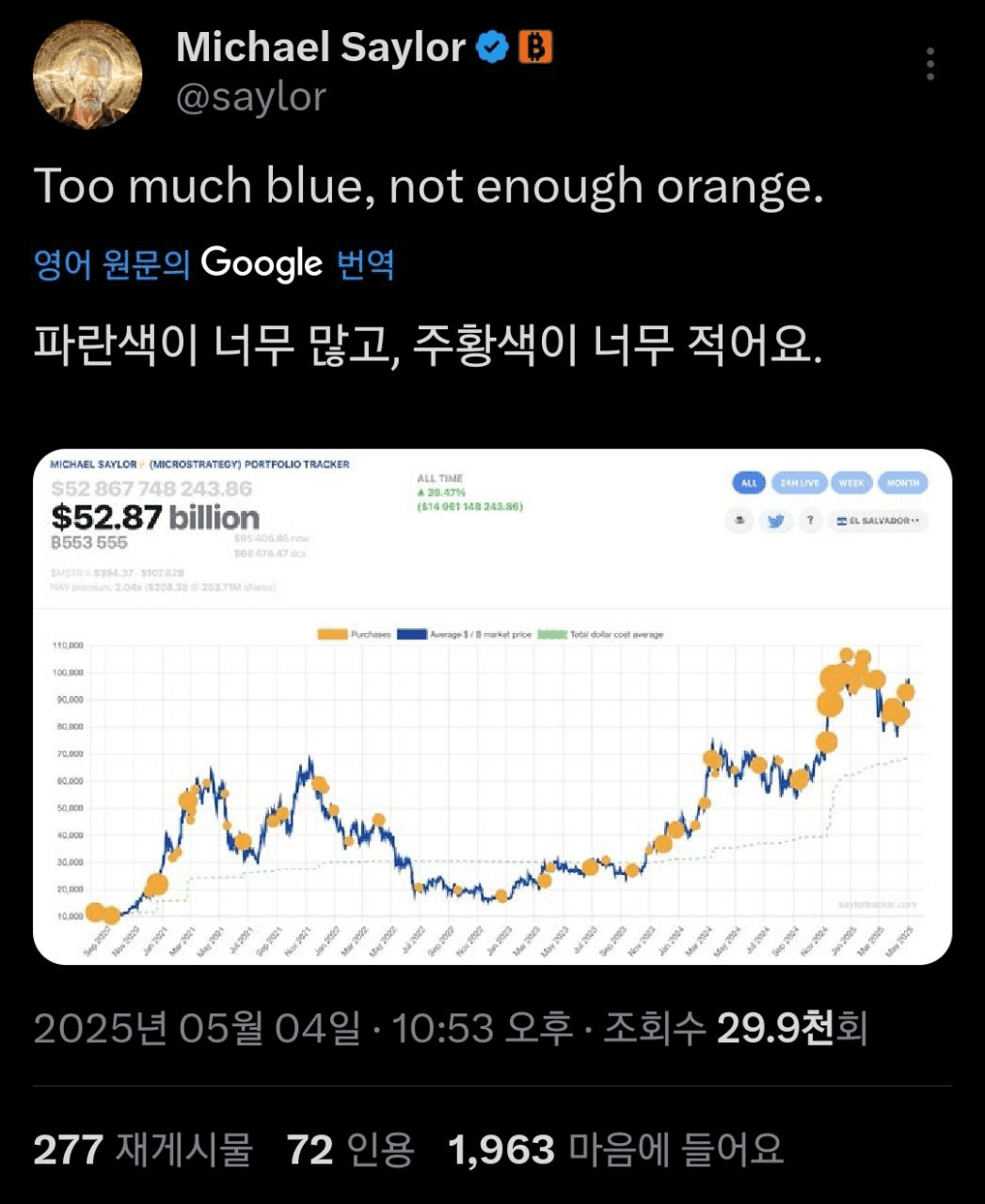
Task: Select the ALL time range tab
Action: click(x=749, y=483)
